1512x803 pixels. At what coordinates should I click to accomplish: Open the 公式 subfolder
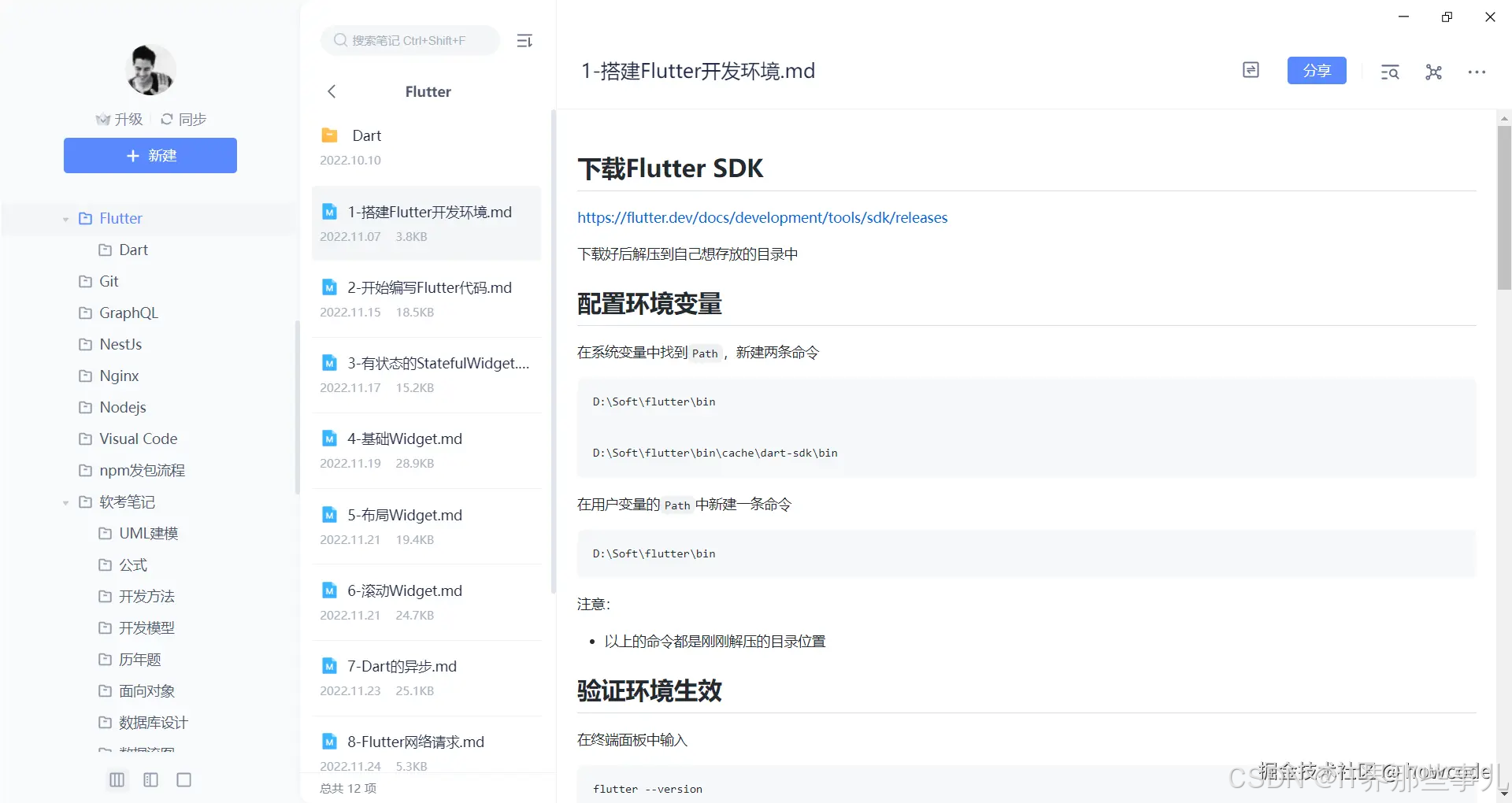coord(132,564)
